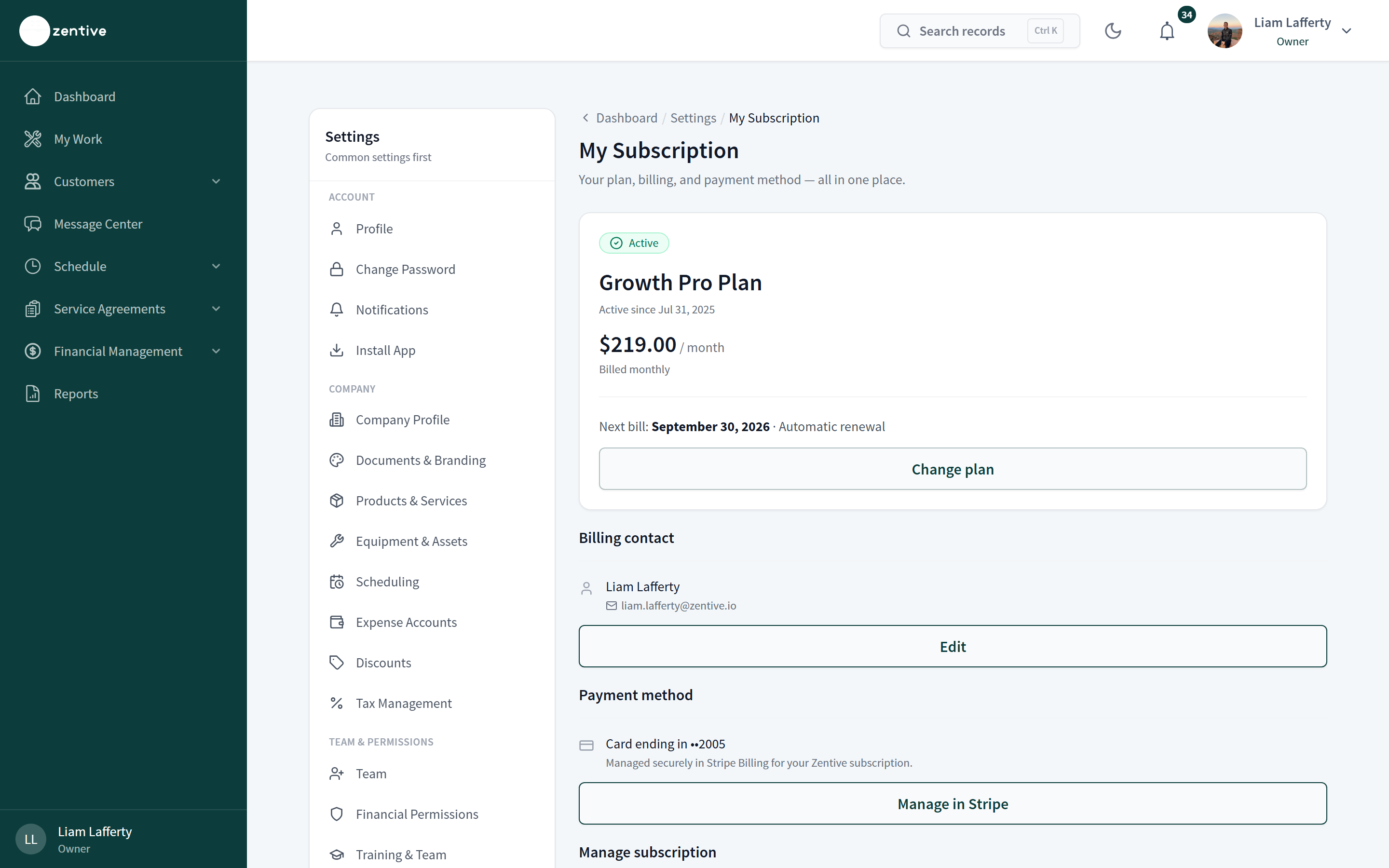Image resolution: width=1389 pixels, height=868 pixels.
Task: Open Message Center in the sidebar
Action: [123, 224]
